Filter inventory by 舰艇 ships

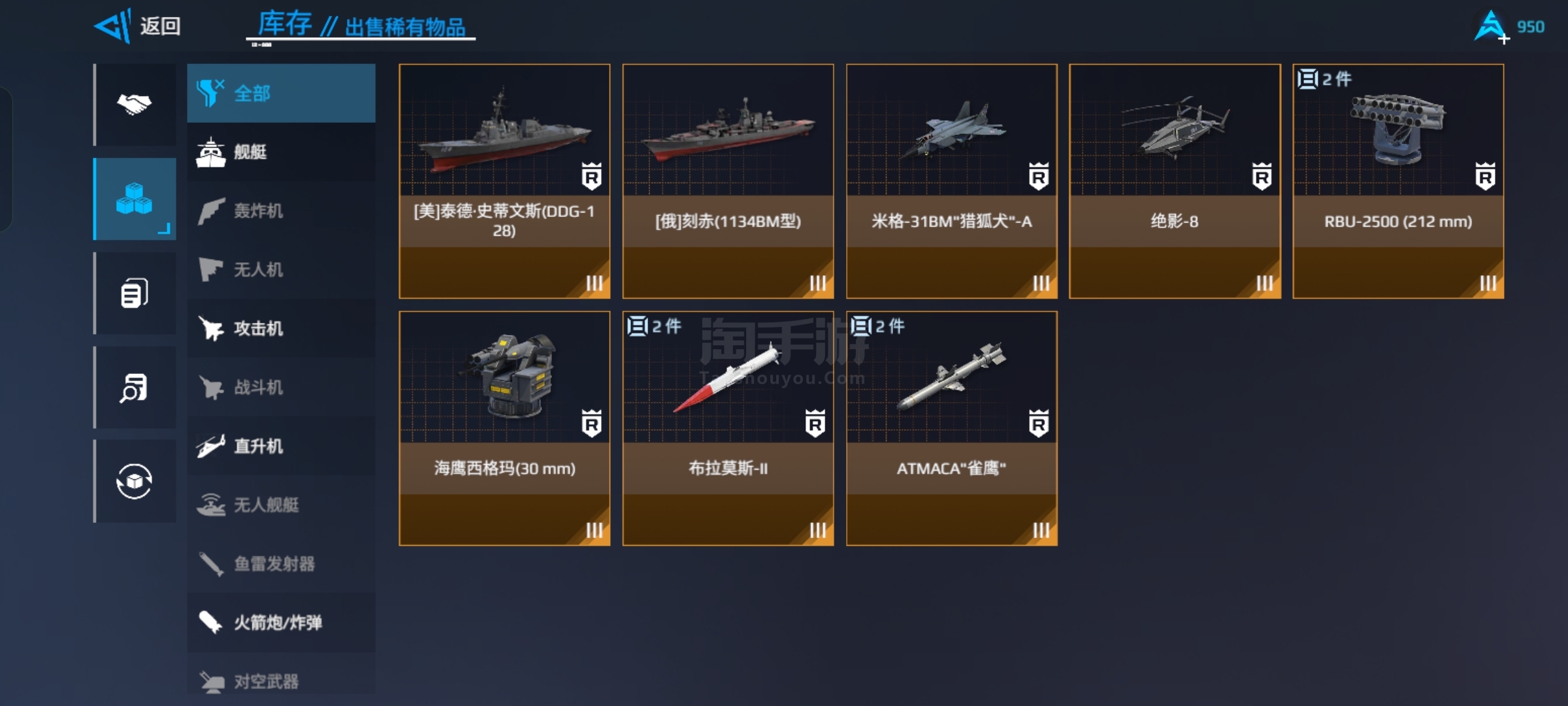pos(282,152)
